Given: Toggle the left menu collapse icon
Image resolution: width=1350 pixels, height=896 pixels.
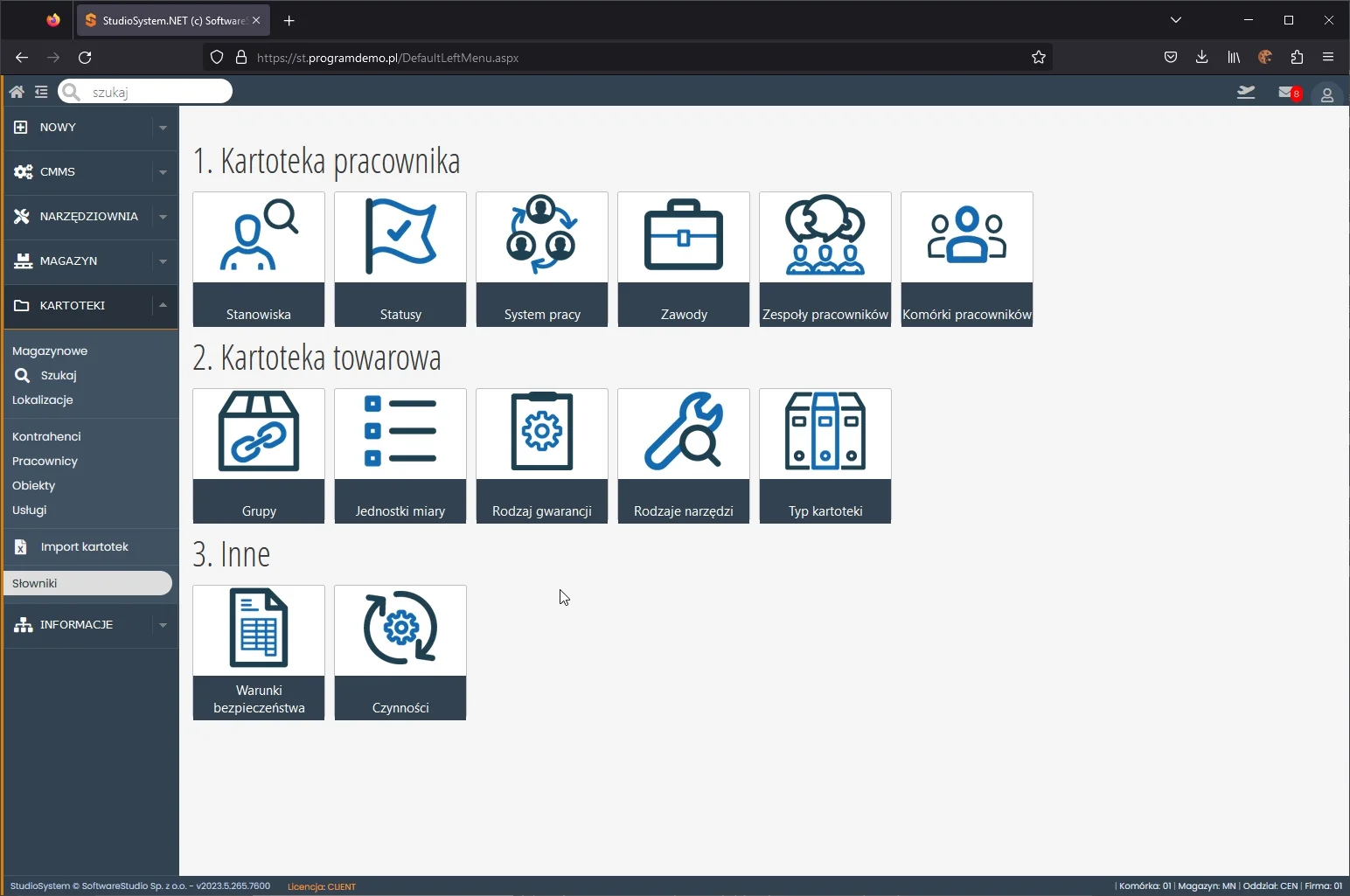Looking at the screenshot, I should tap(41, 92).
